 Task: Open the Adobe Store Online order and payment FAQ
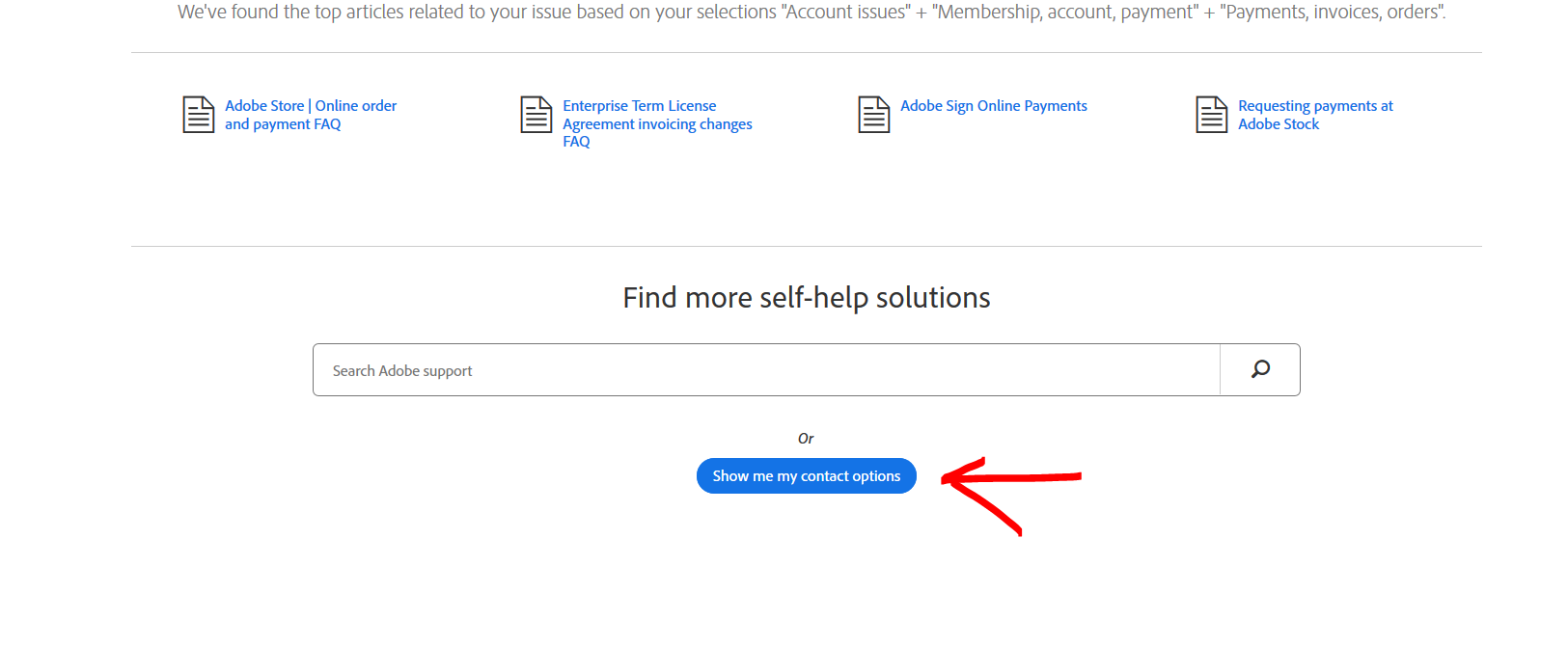(x=310, y=115)
